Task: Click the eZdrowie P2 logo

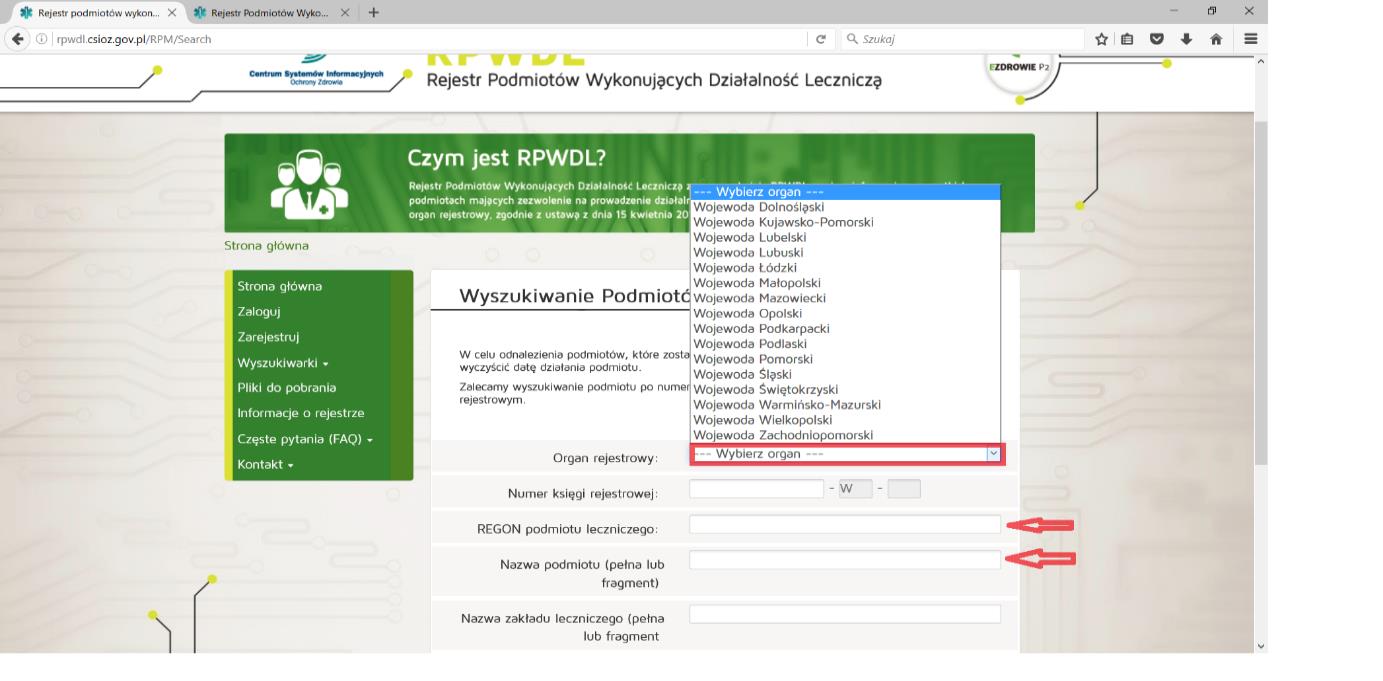Action: pyautogui.click(x=1018, y=72)
